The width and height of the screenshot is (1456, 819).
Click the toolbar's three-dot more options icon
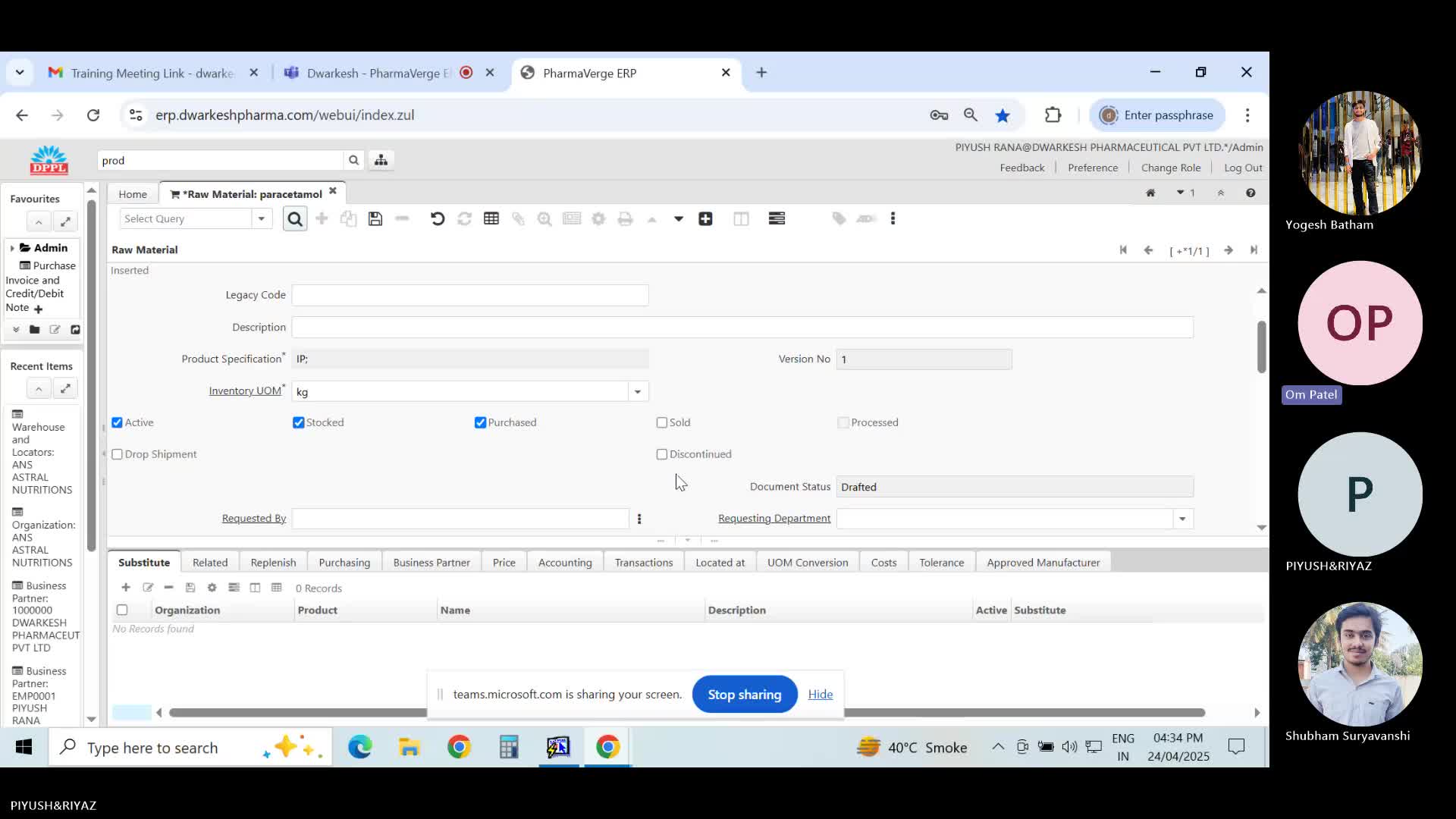pyautogui.click(x=893, y=219)
